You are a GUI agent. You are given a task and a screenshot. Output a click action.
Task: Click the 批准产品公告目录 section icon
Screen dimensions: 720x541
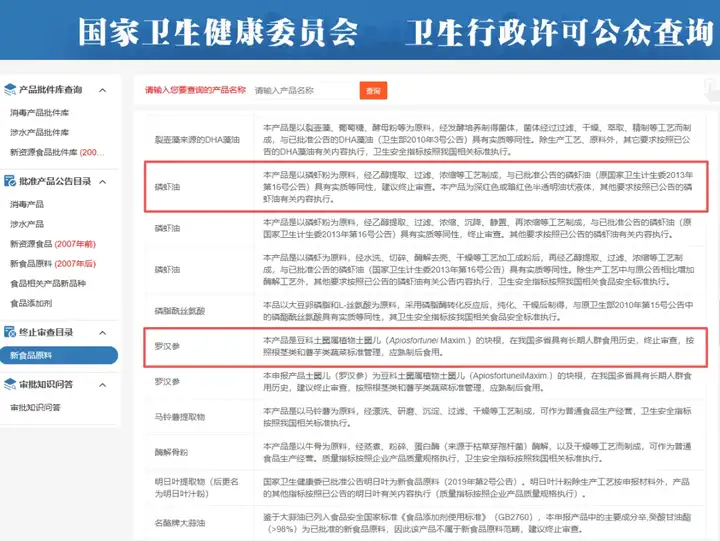click(10, 181)
